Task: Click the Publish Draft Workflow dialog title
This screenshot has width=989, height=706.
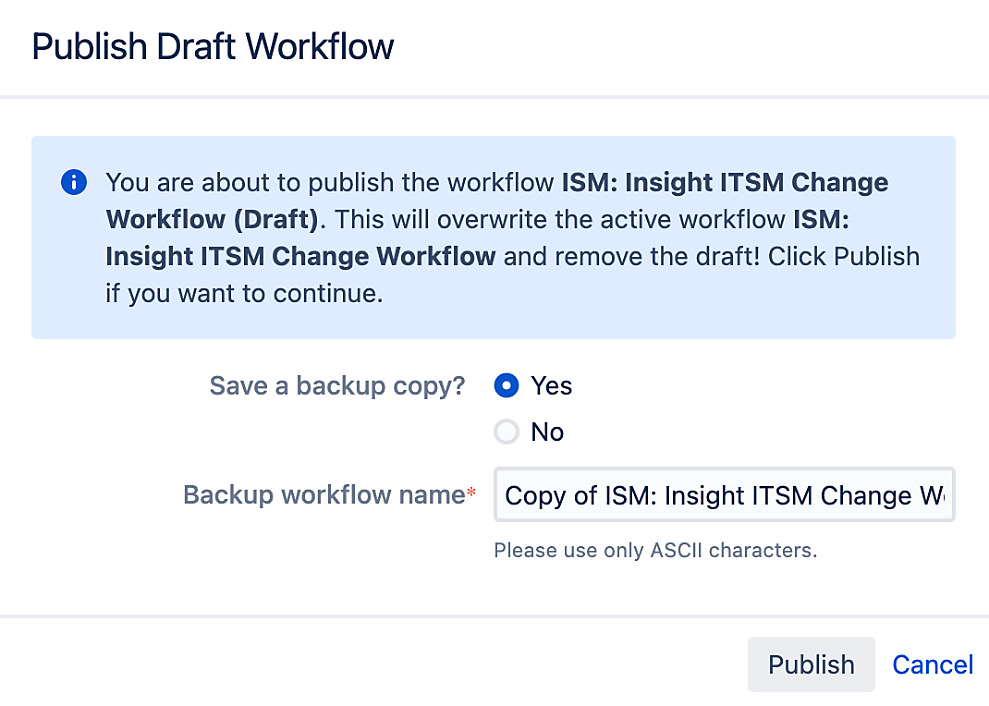Action: pyautogui.click(x=212, y=46)
